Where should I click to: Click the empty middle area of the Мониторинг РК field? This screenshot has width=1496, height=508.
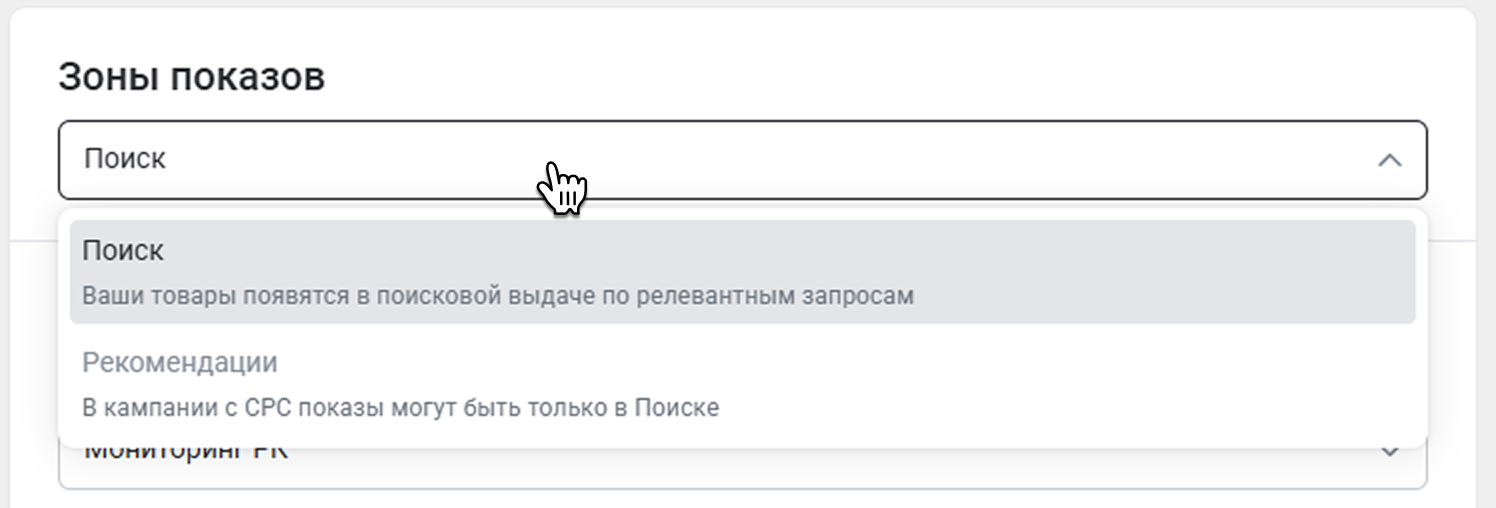[800, 464]
